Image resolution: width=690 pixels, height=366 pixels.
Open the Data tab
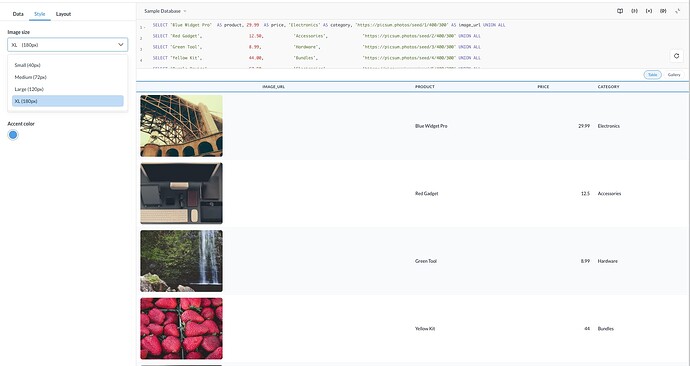click(x=18, y=14)
